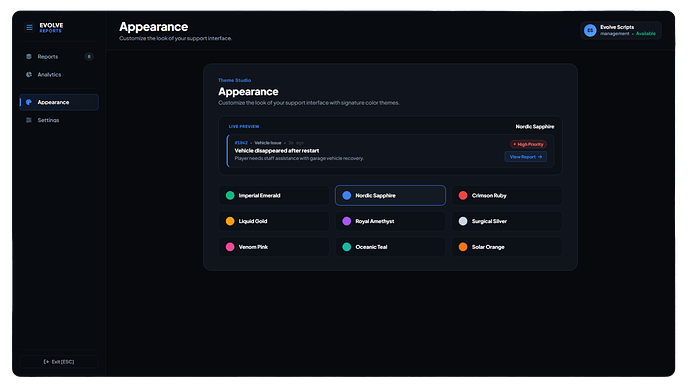The width and height of the screenshot is (690, 388).
Task: Exit the panel with Exit [ESC] button
Action: pyautogui.click(x=59, y=362)
